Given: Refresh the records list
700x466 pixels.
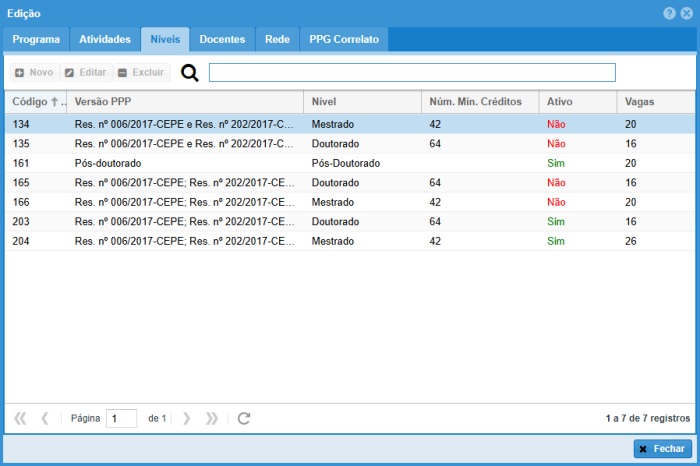Looking at the screenshot, I should click(x=243, y=418).
